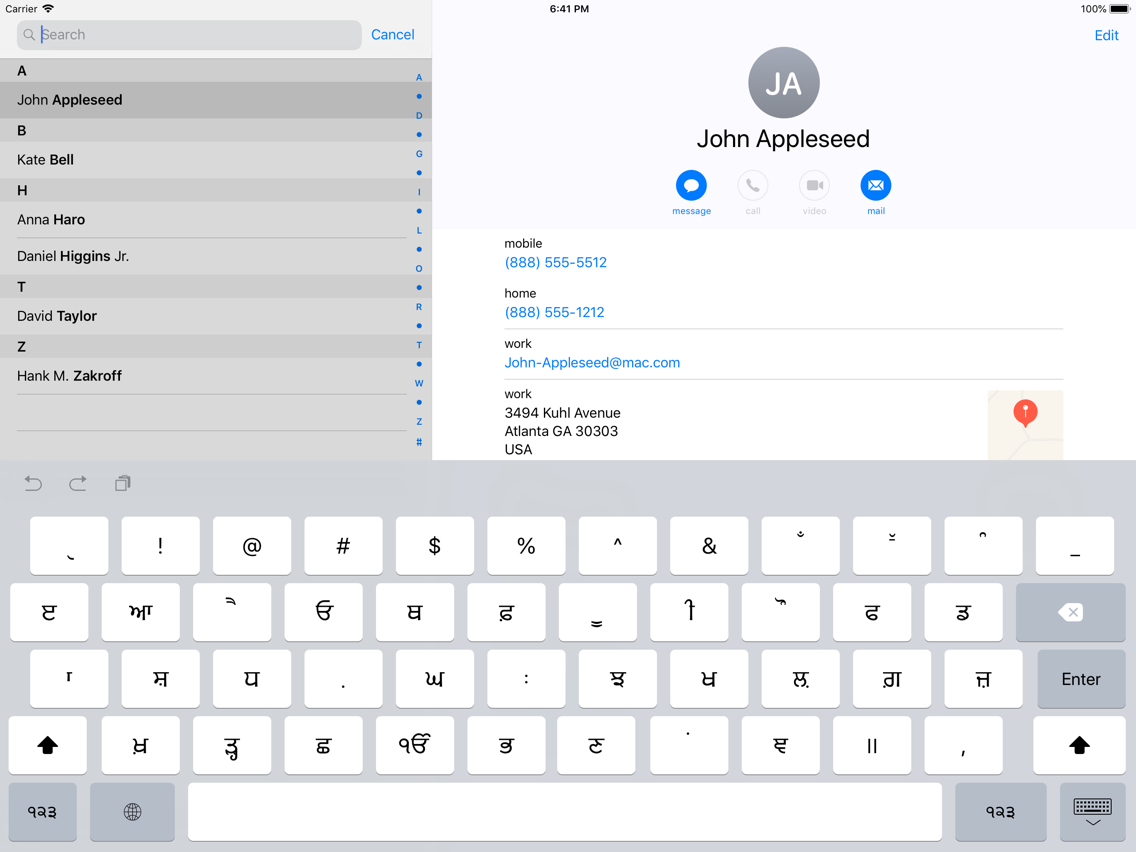This screenshot has width=1136, height=852.
Task: Start a video call using the video icon
Action: coord(814,186)
